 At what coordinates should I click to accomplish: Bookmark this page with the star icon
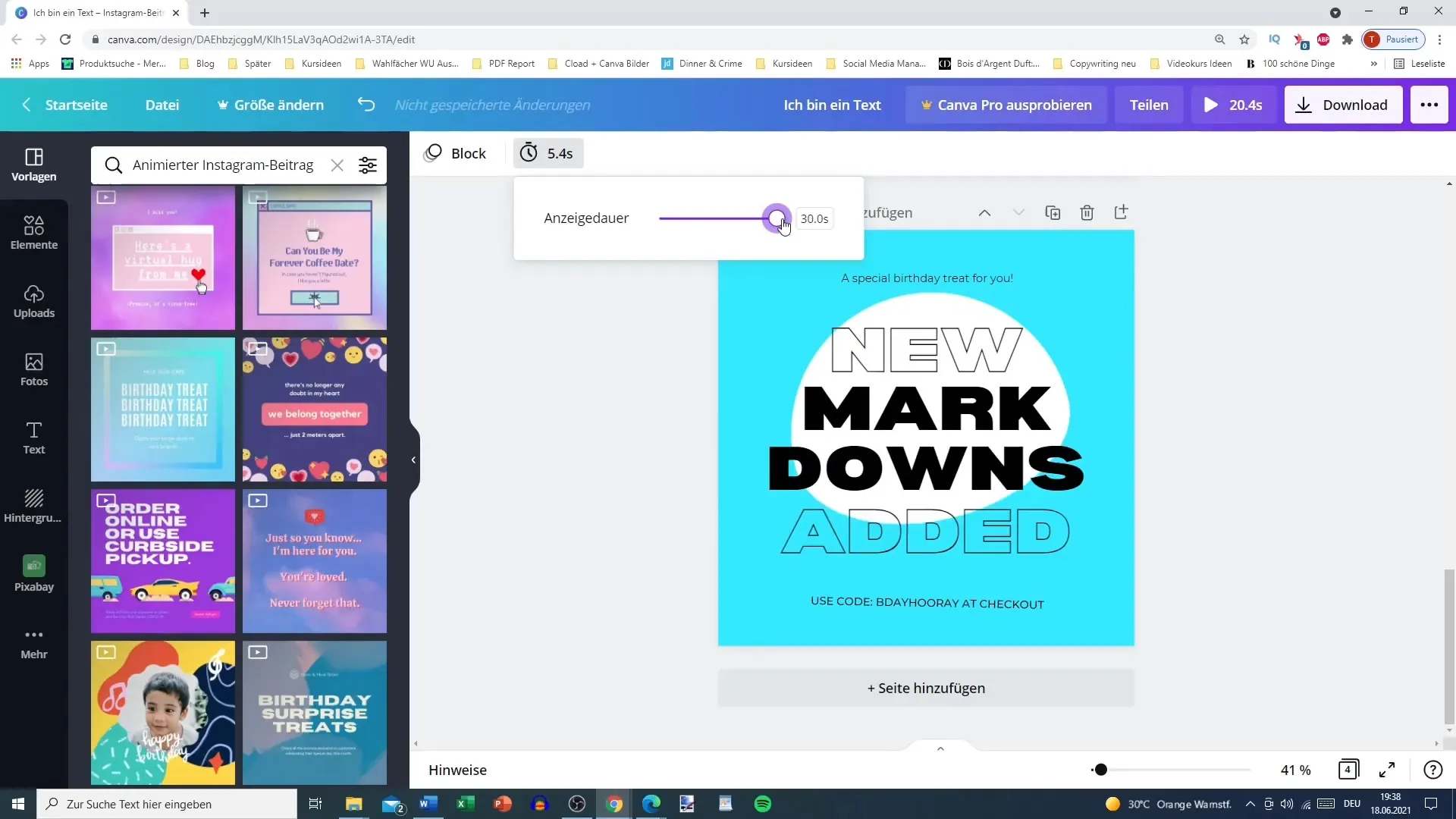(x=1244, y=39)
